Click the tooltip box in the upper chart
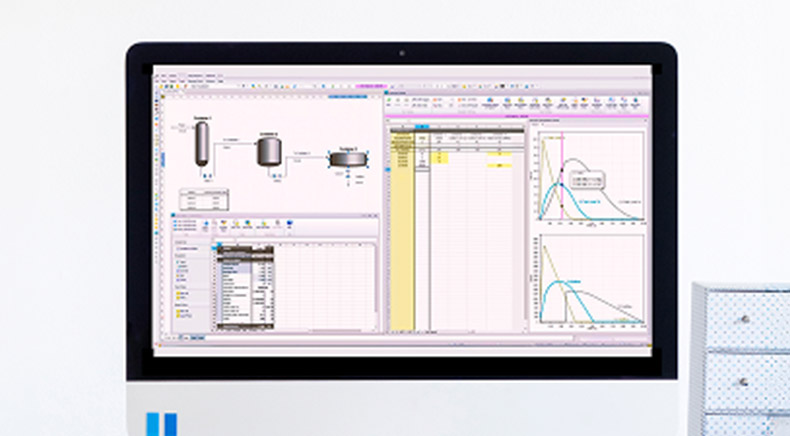790x436 pixels. [587, 180]
